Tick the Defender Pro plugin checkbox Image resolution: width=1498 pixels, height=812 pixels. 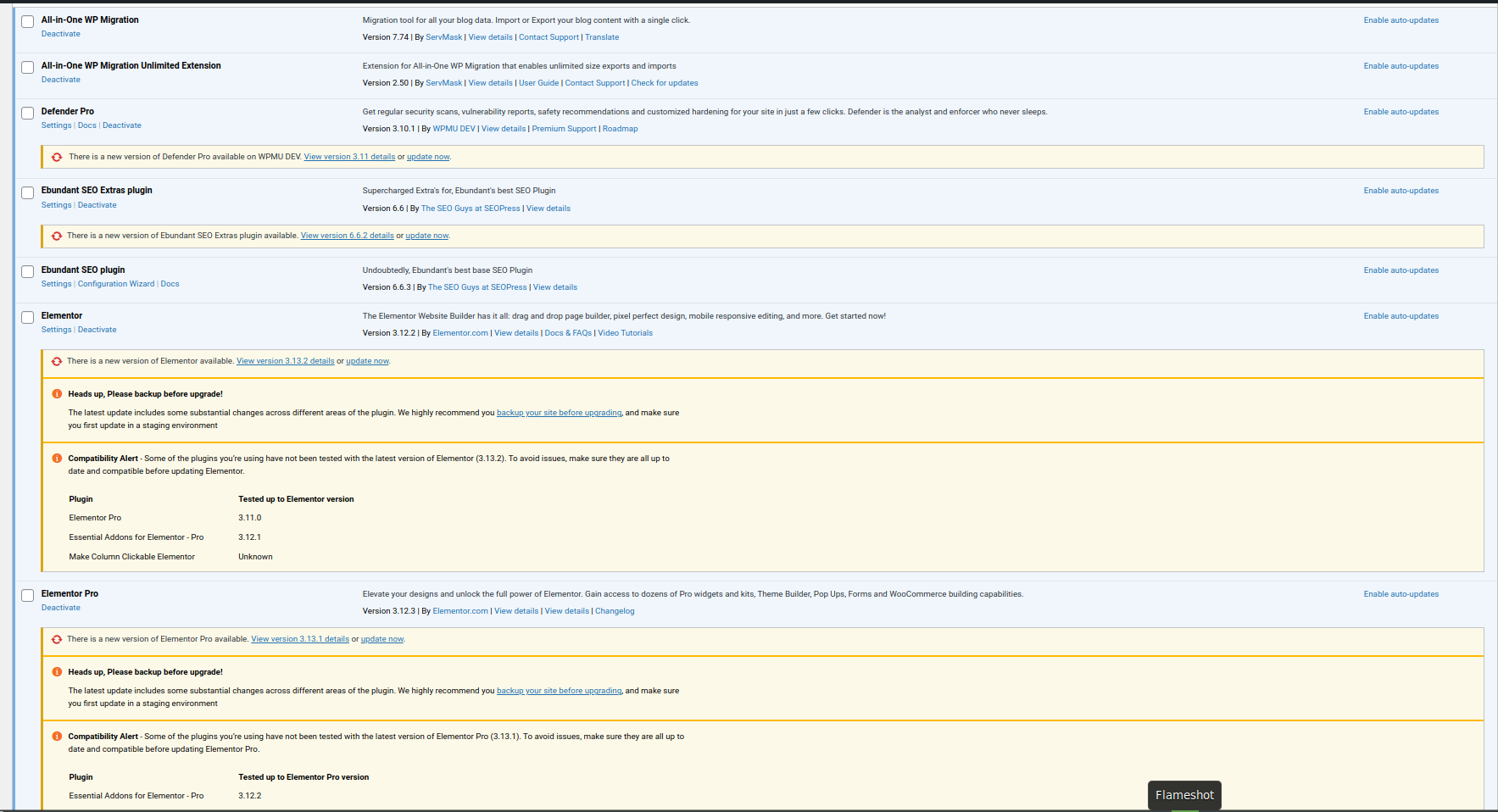click(28, 114)
